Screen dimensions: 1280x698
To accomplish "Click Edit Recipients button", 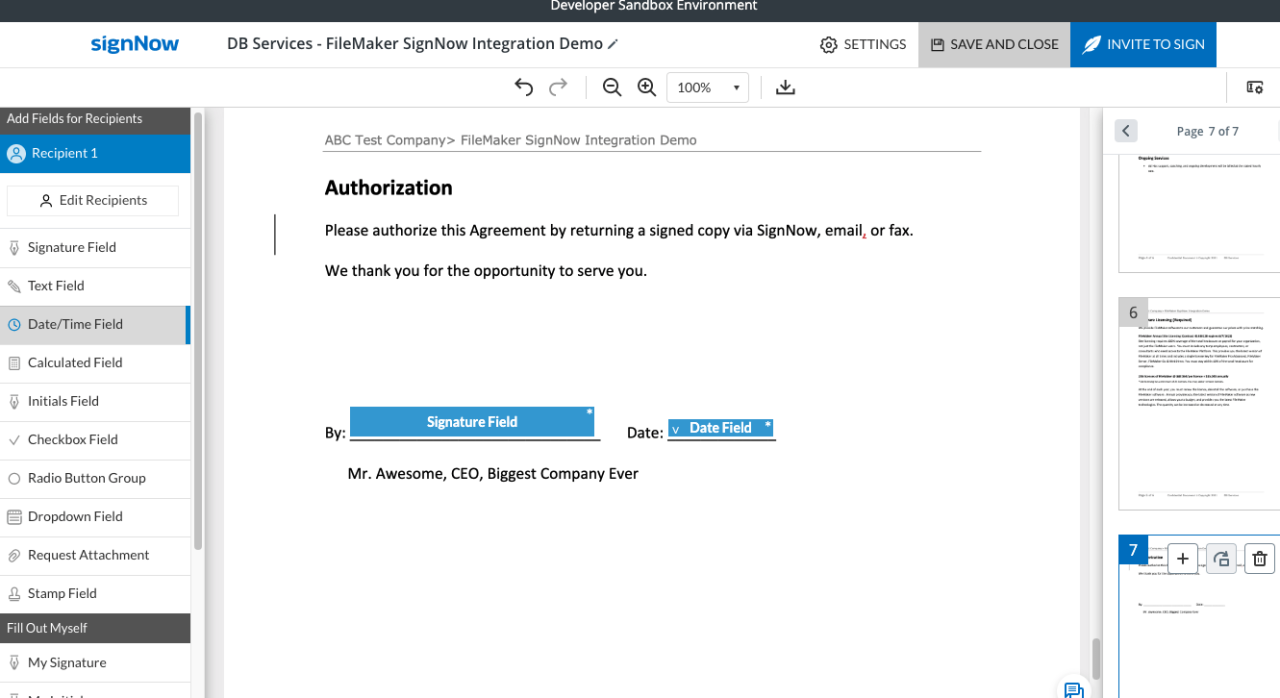I will (x=93, y=200).
